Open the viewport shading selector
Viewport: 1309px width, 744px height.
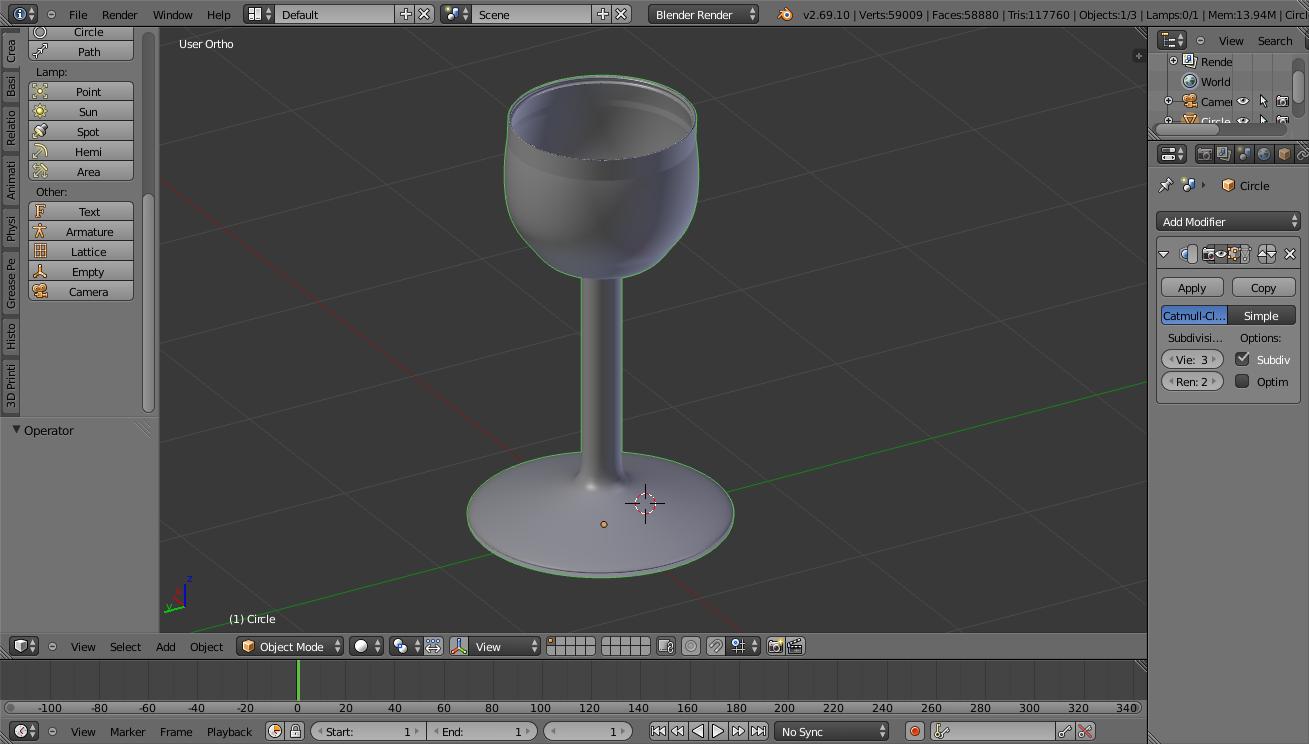tap(366, 647)
